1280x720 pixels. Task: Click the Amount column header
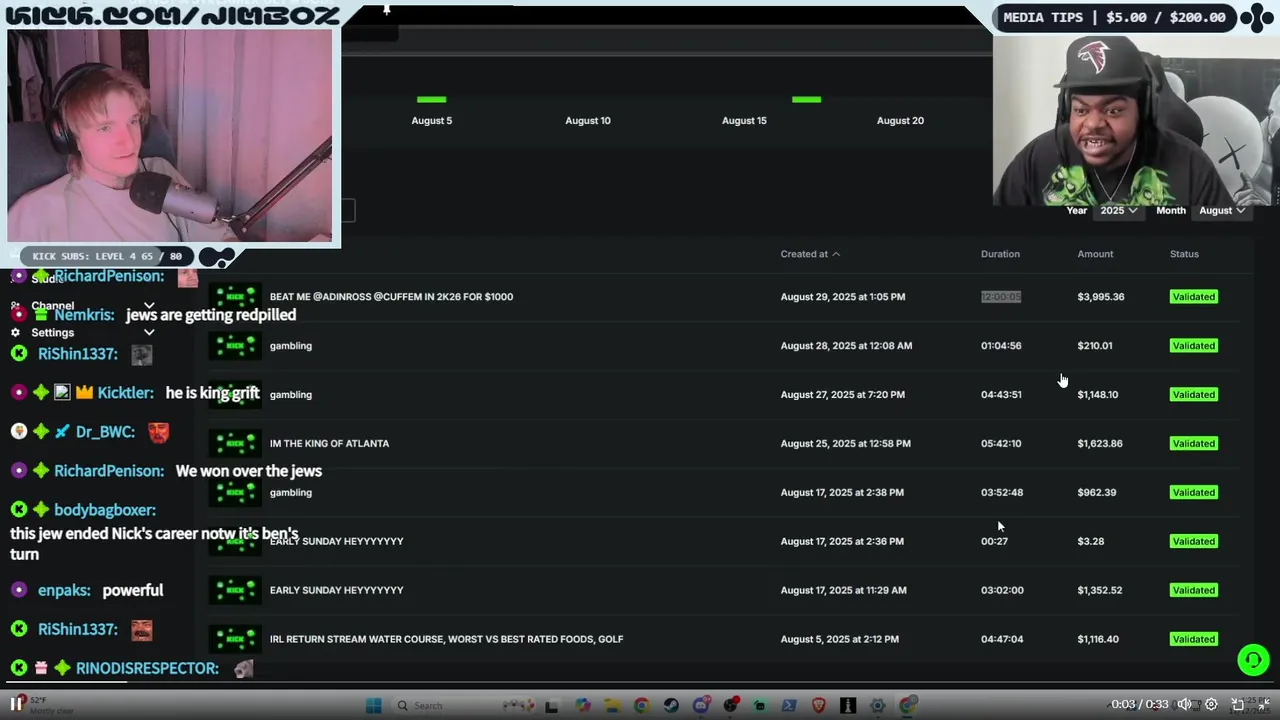1095,254
